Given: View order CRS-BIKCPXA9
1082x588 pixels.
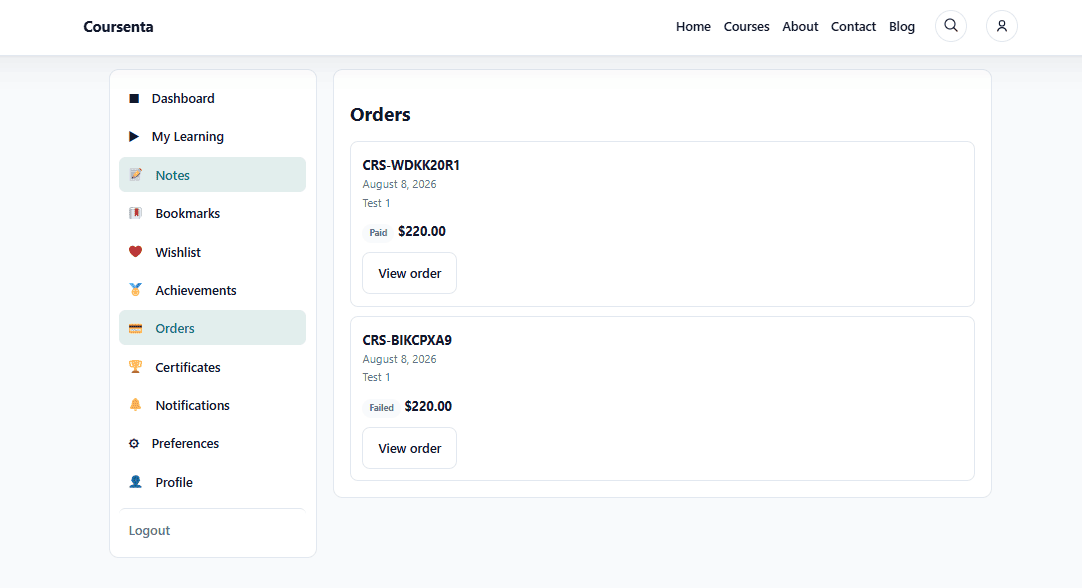Looking at the screenshot, I should click(409, 448).
